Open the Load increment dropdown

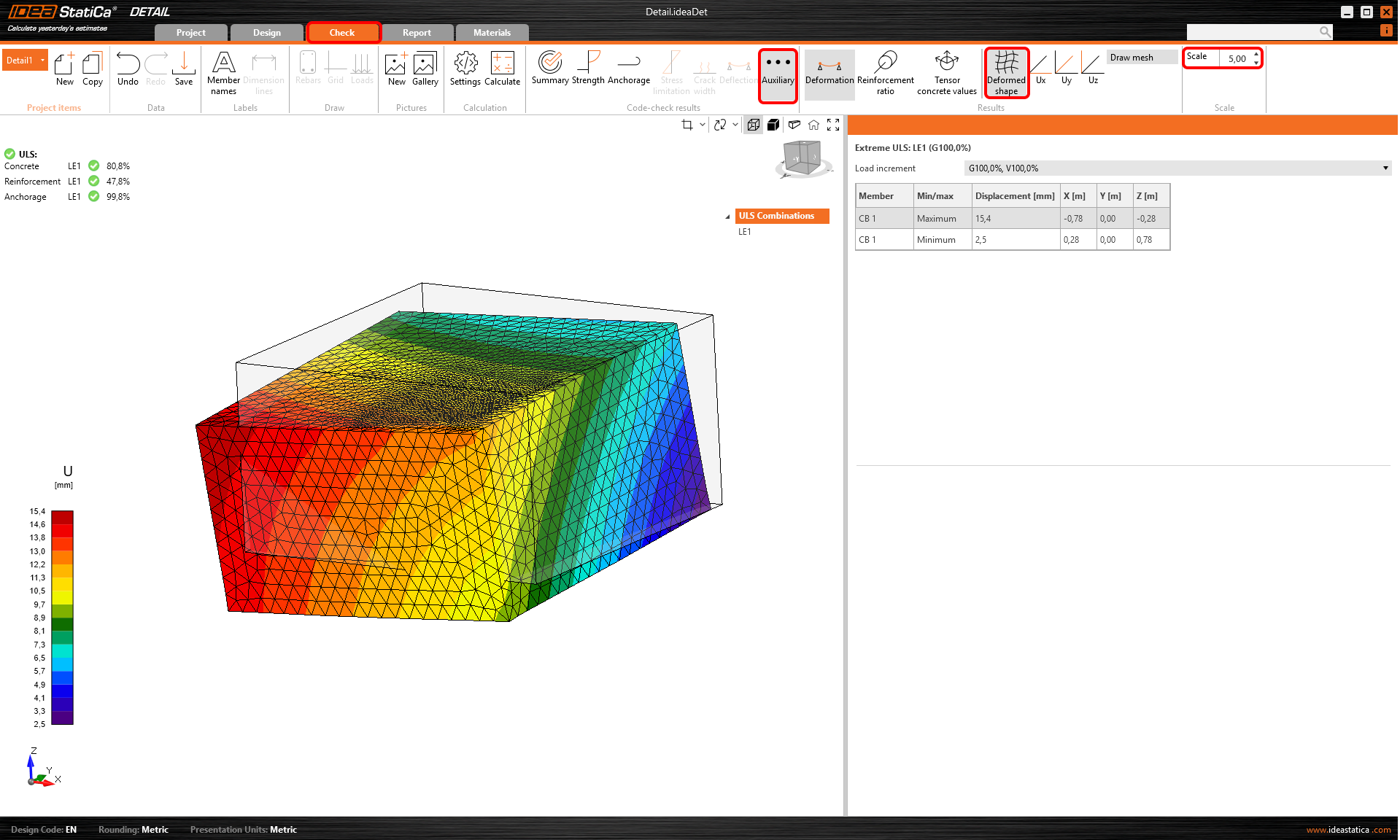(x=1177, y=168)
